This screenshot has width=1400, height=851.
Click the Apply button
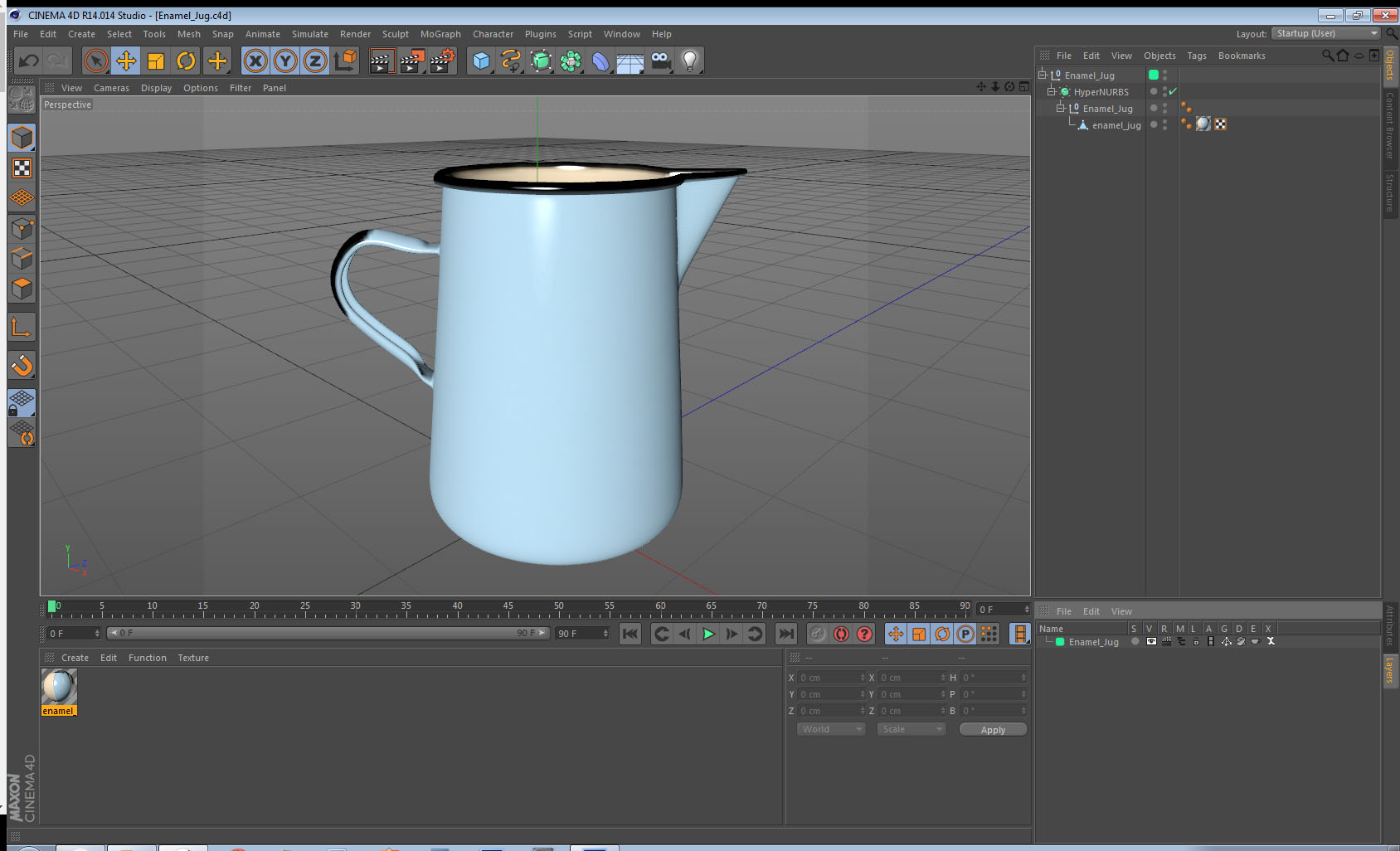pyautogui.click(x=993, y=730)
